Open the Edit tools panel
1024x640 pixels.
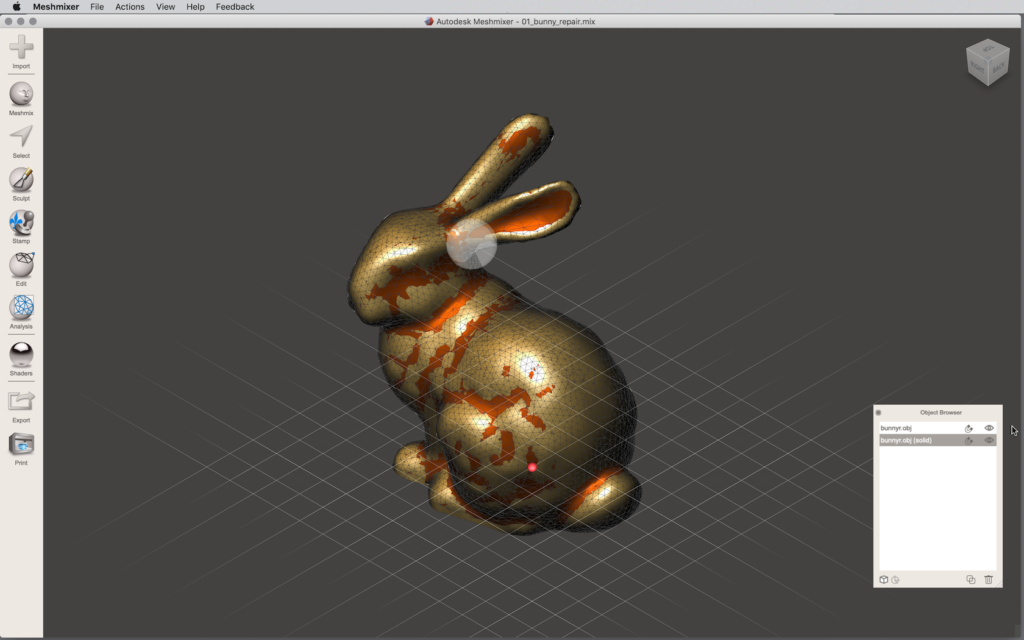[21, 266]
